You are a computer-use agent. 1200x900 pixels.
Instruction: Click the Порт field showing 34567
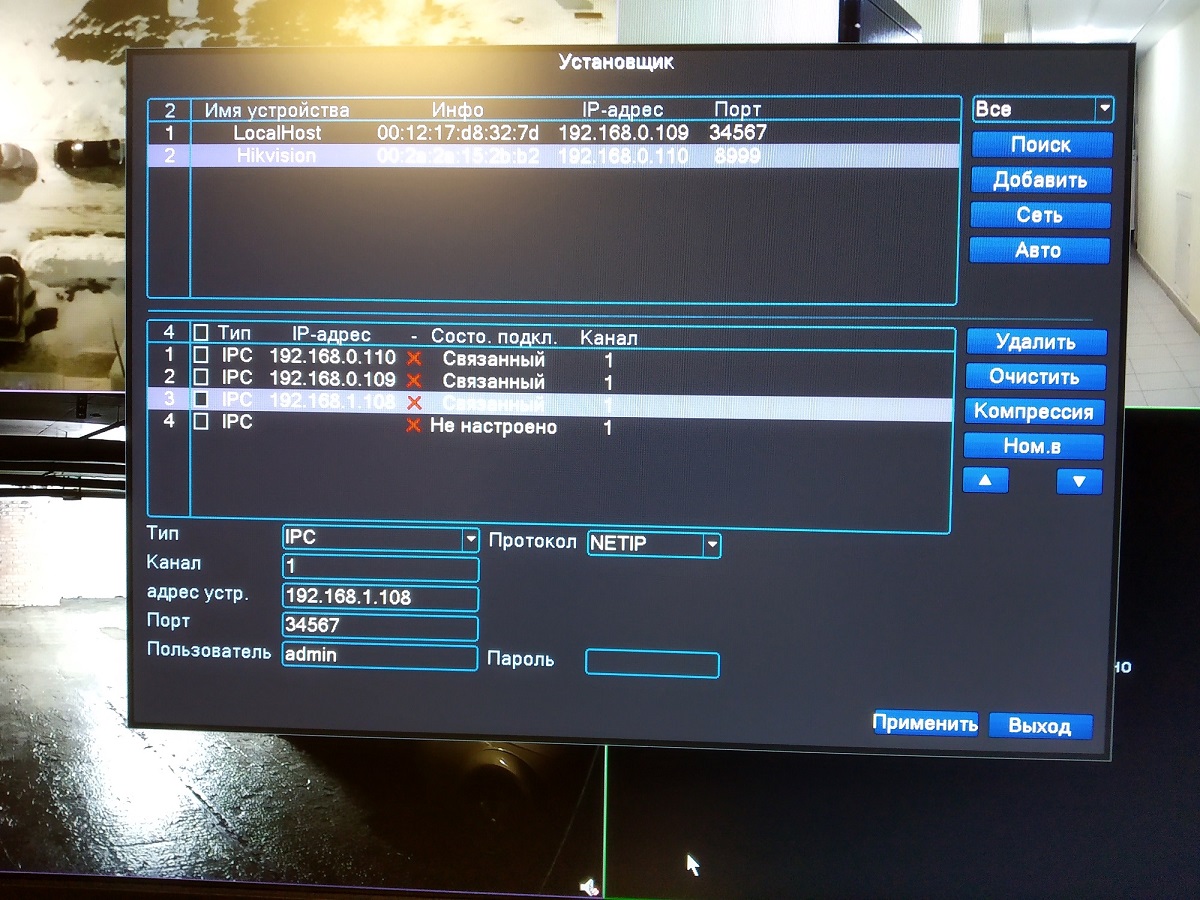380,627
